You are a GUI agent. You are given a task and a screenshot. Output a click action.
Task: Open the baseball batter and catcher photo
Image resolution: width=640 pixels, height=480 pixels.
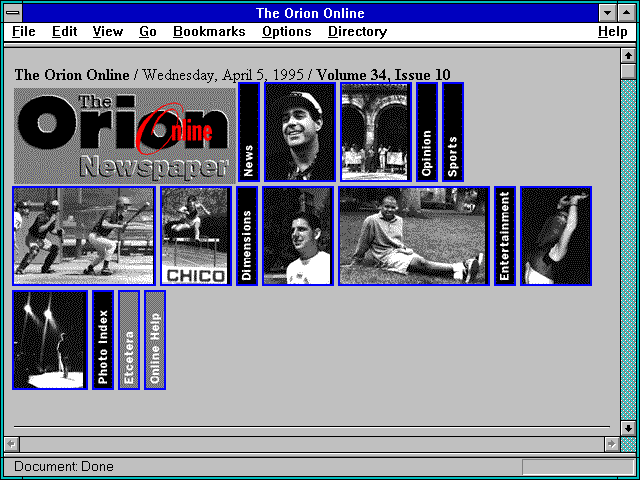click(x=84, y=236)
